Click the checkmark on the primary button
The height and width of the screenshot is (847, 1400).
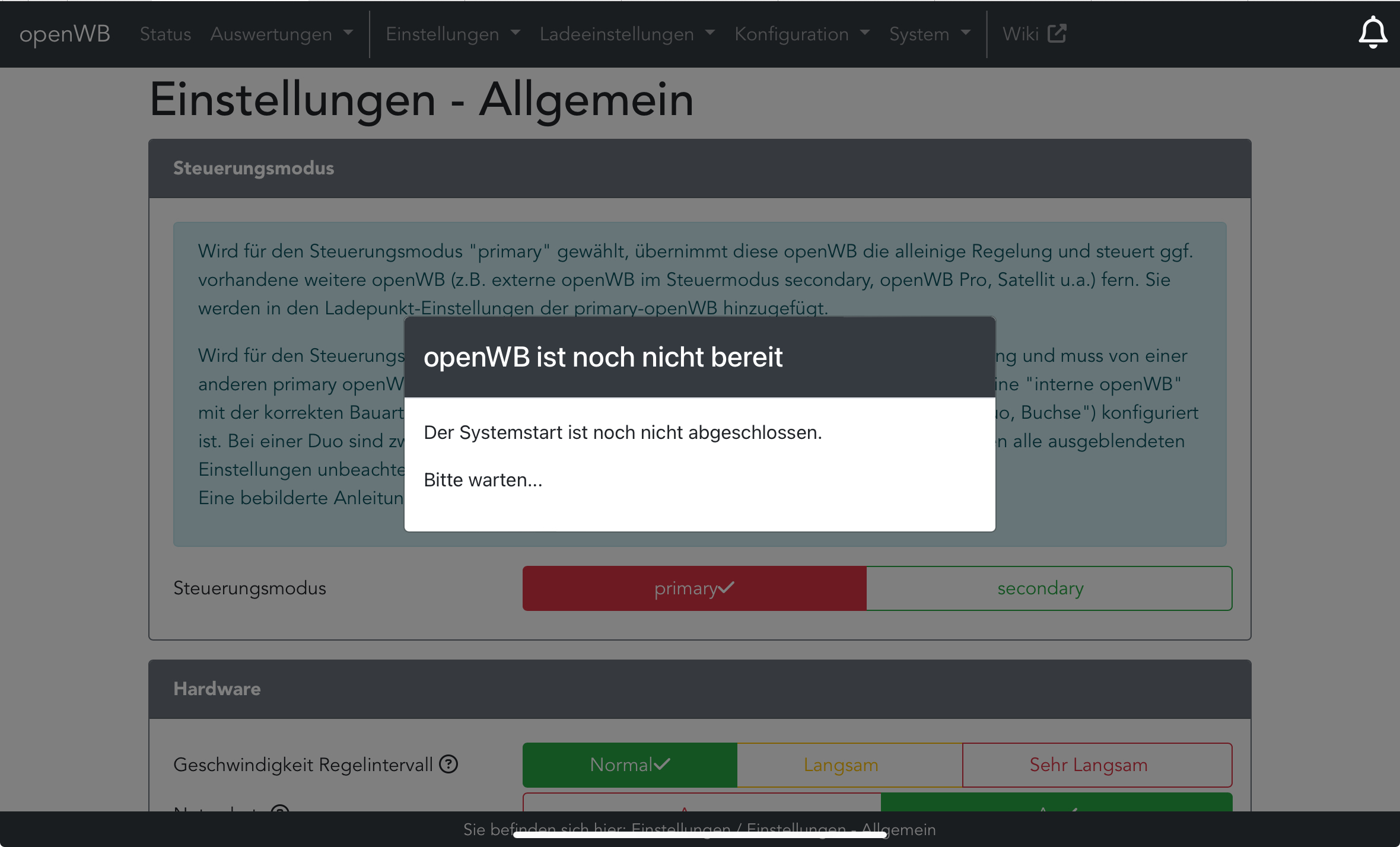[x=726, y=588]
